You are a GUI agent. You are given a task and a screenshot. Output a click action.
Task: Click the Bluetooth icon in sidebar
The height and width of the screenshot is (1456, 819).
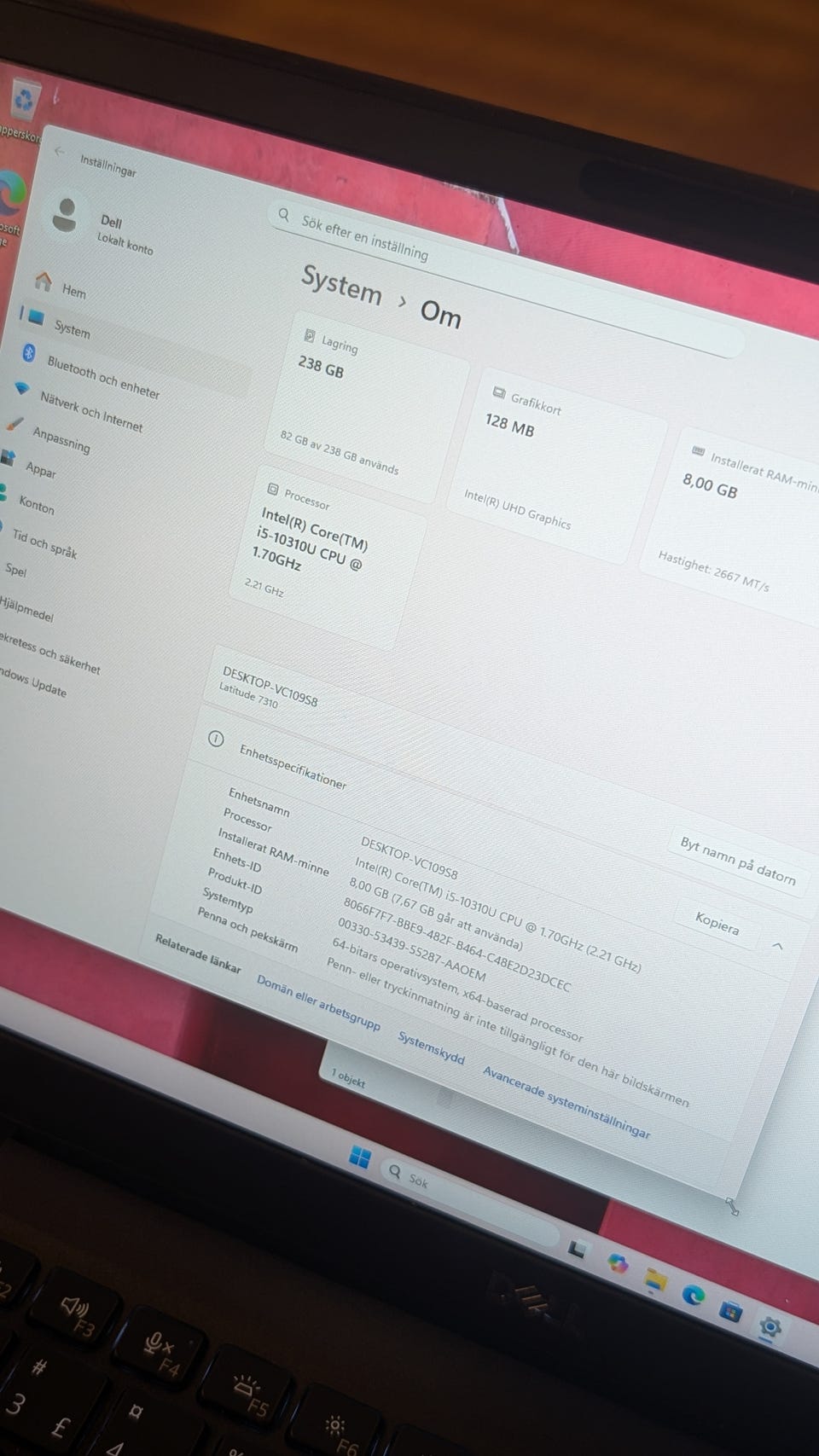(x=28, y=352)
